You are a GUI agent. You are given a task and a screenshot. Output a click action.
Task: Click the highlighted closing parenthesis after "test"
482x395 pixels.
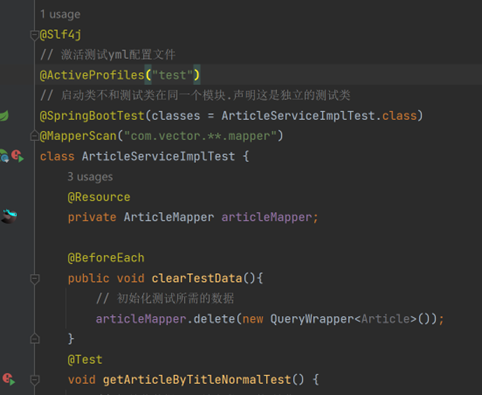[x=197, y=75]
